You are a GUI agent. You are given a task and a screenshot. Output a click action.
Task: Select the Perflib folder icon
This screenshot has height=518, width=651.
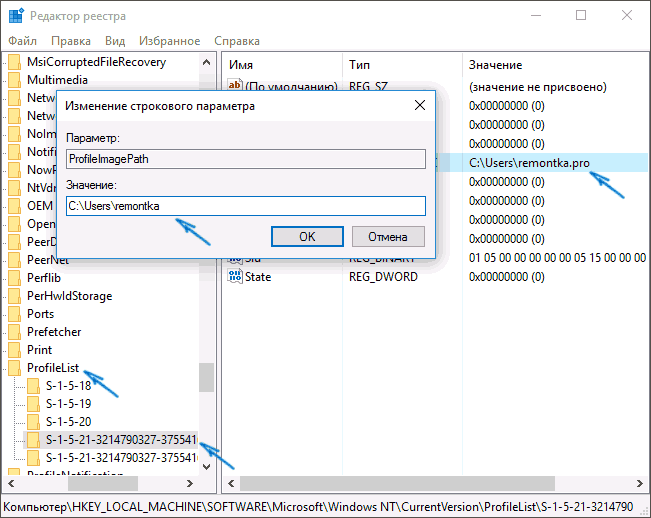(15, 278)
